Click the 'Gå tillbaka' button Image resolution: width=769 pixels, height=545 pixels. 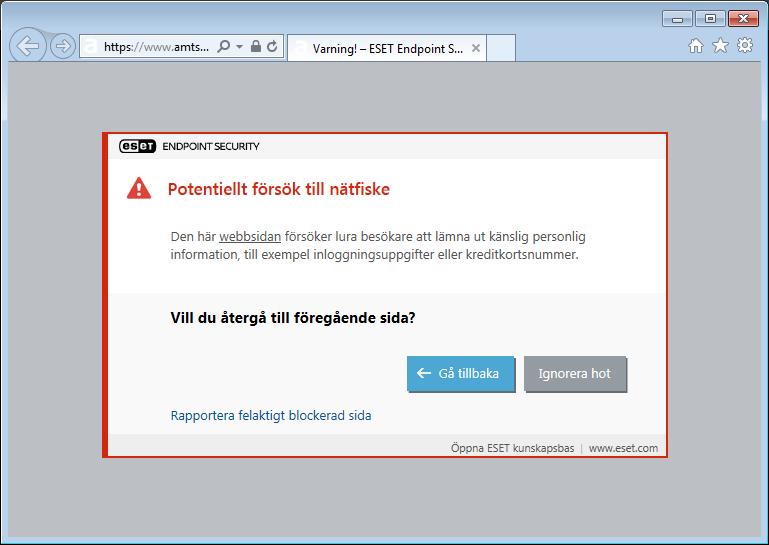[460, 373]
